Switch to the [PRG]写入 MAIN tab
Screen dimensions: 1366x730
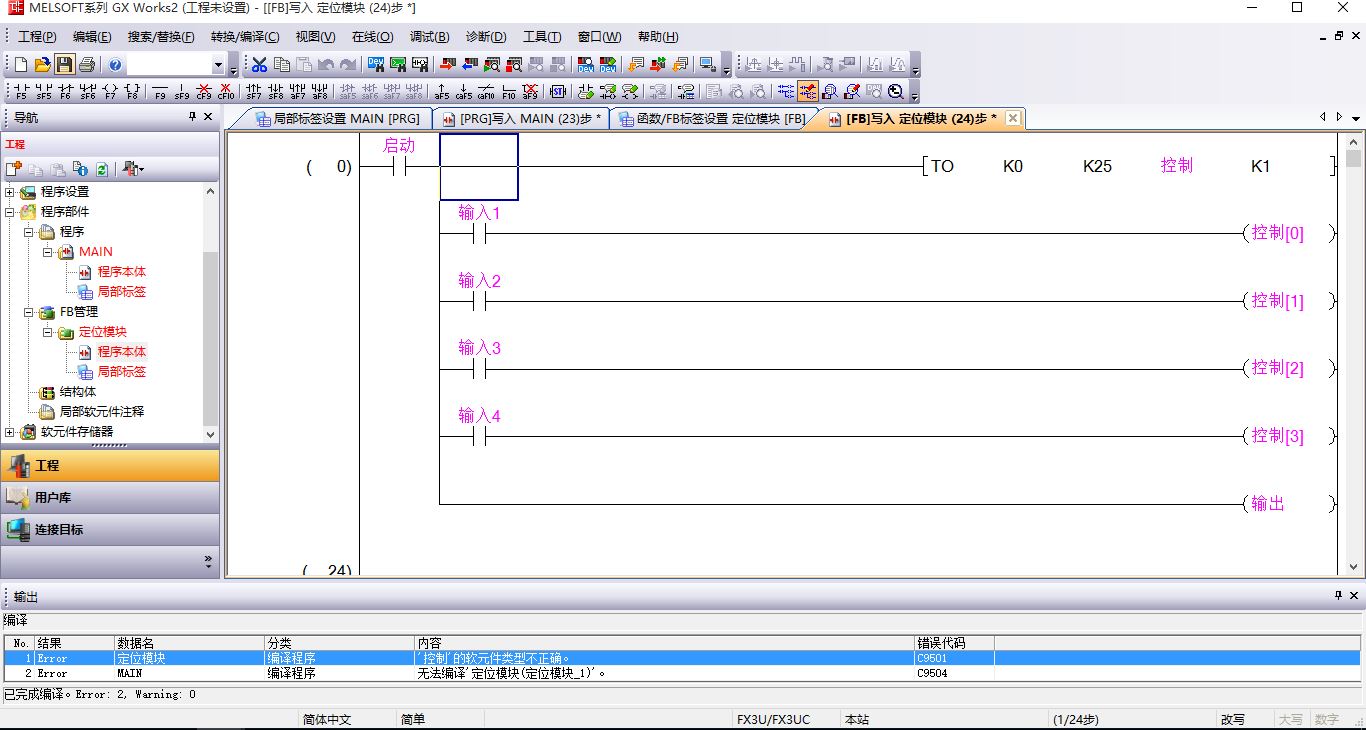(x=522, y=119)
